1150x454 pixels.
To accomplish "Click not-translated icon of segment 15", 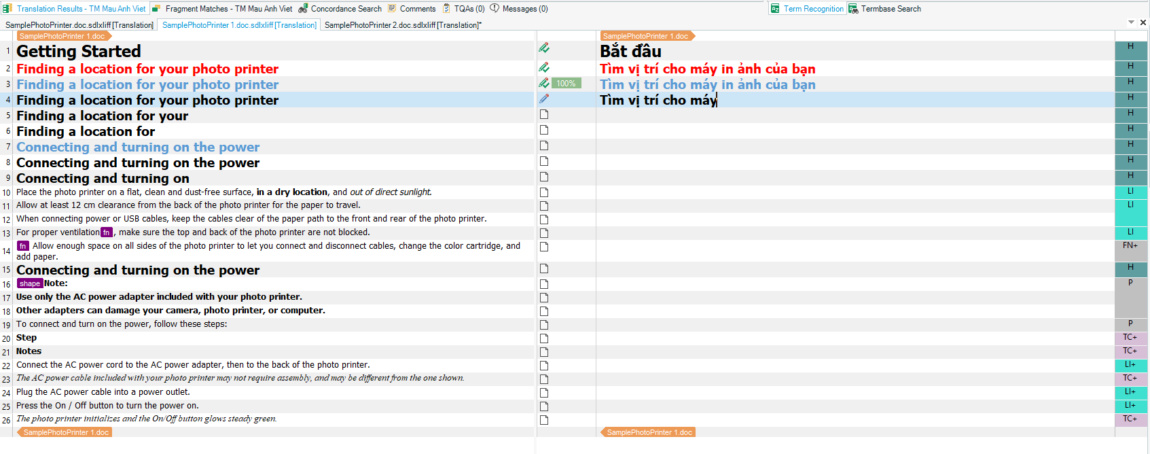I will [x=544, y=268].
